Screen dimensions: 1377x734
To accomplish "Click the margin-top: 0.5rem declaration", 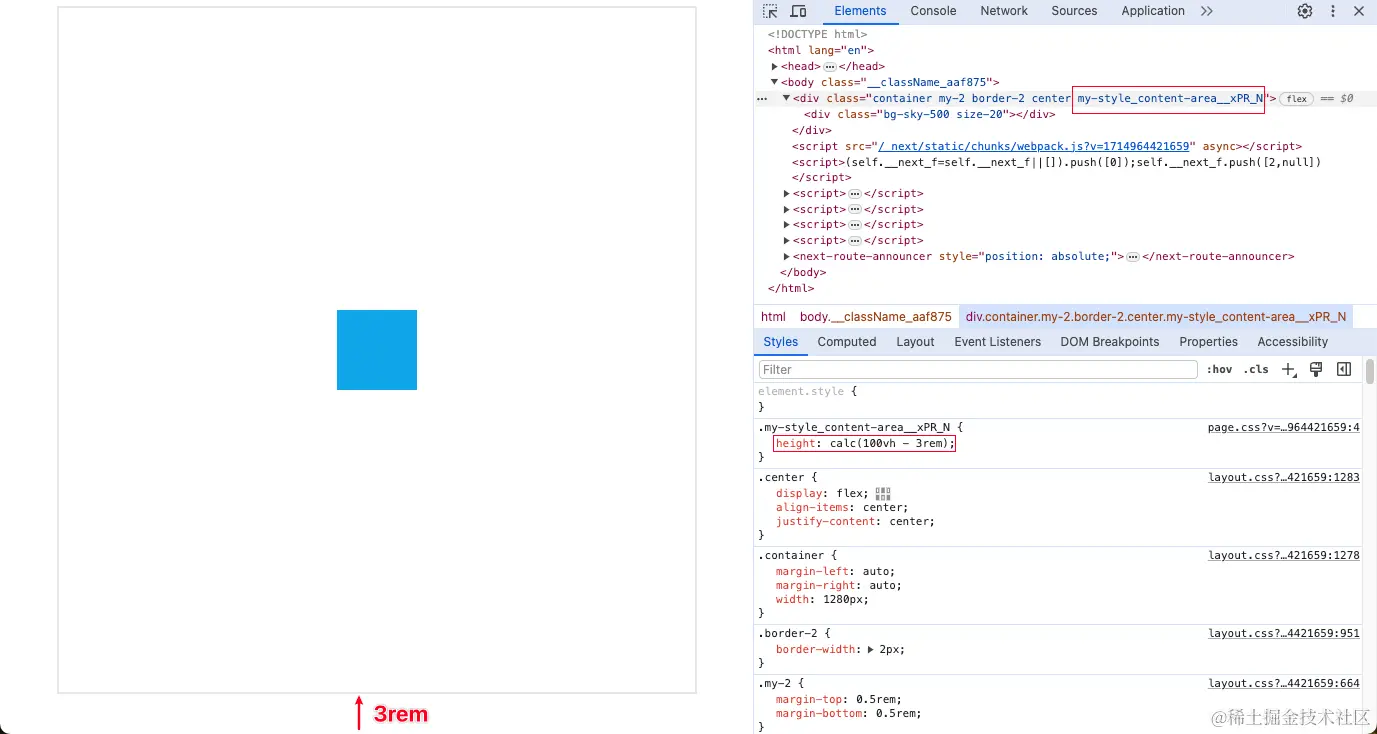I will click(841, 700).
